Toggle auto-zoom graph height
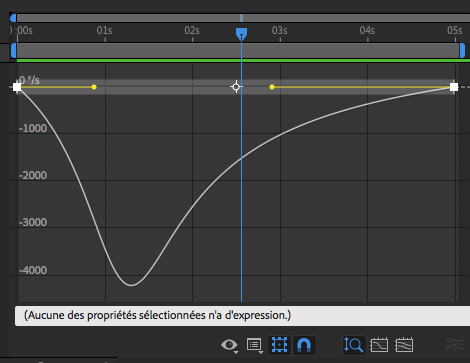The width and height of the screenshot is (470, 363). 354,345
